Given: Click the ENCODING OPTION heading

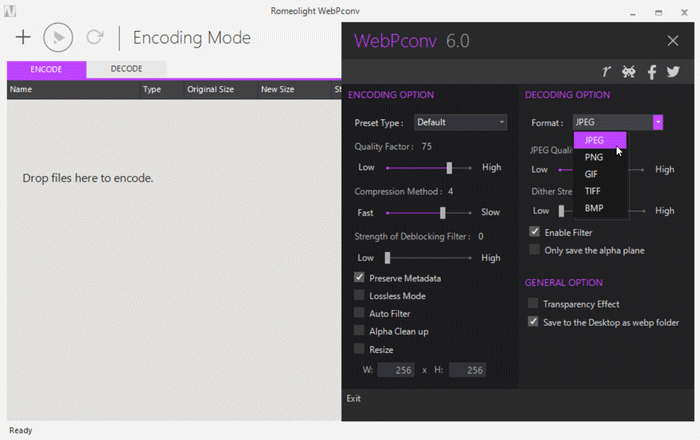Looking at the screenshot, I should click(391, 95).
